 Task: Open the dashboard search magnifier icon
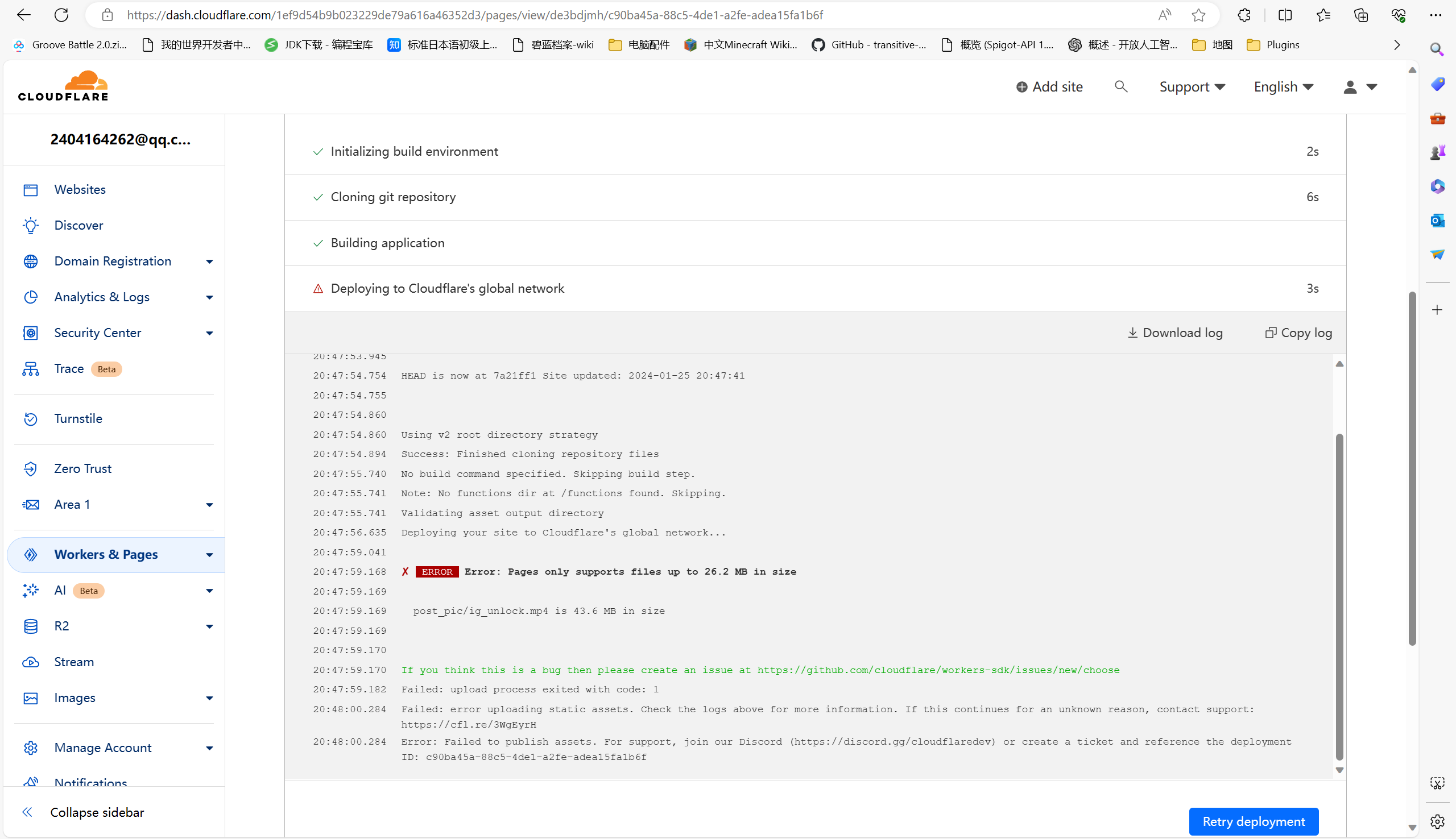pyautogui.click(x=1120, y=86)
